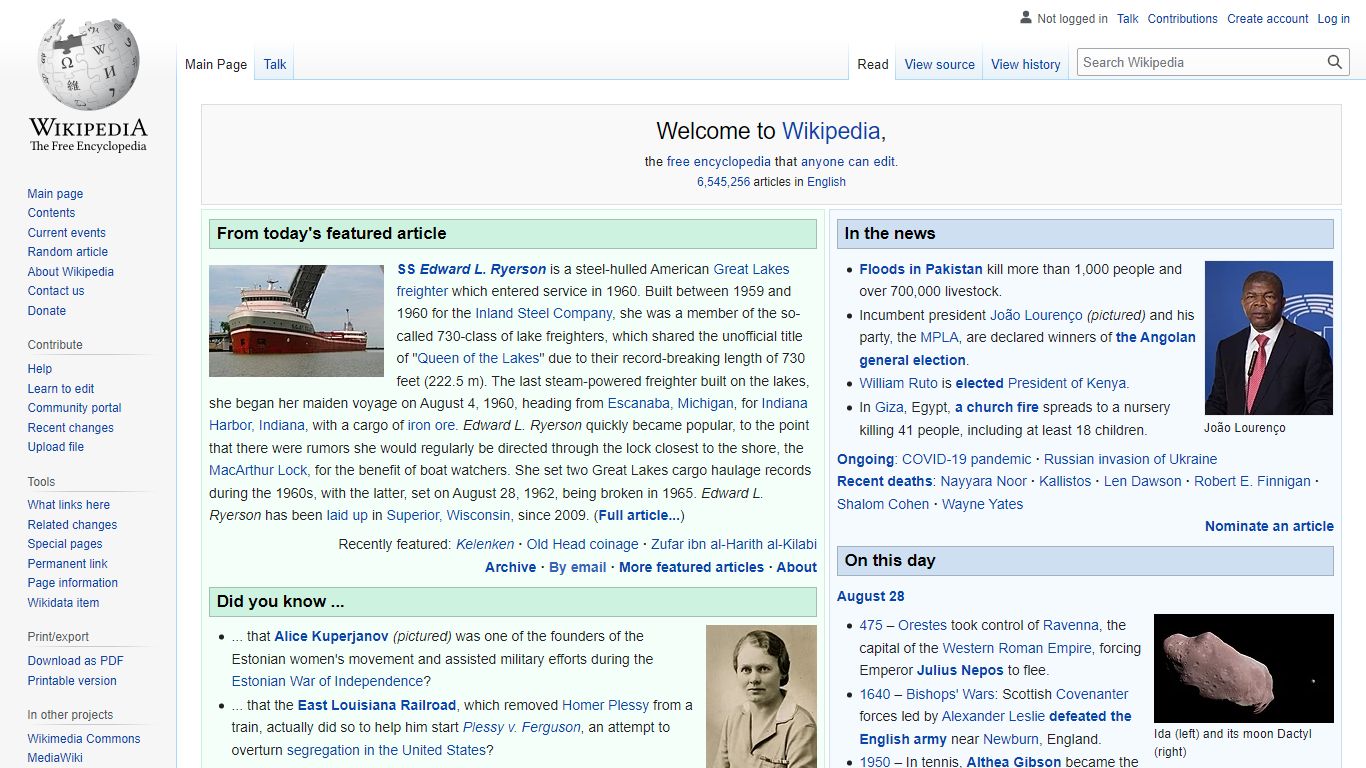
Task: Click More featured articles
Action: (691, 567)
